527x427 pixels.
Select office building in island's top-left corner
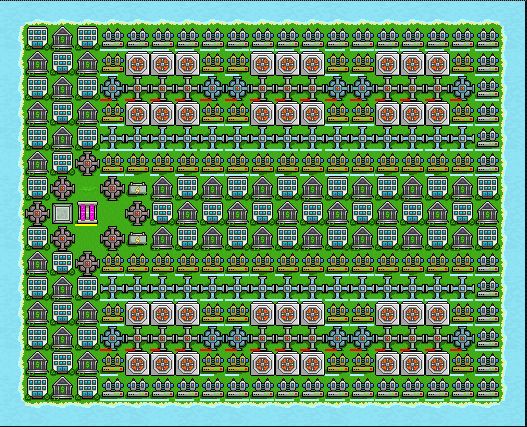pos(37,38)
